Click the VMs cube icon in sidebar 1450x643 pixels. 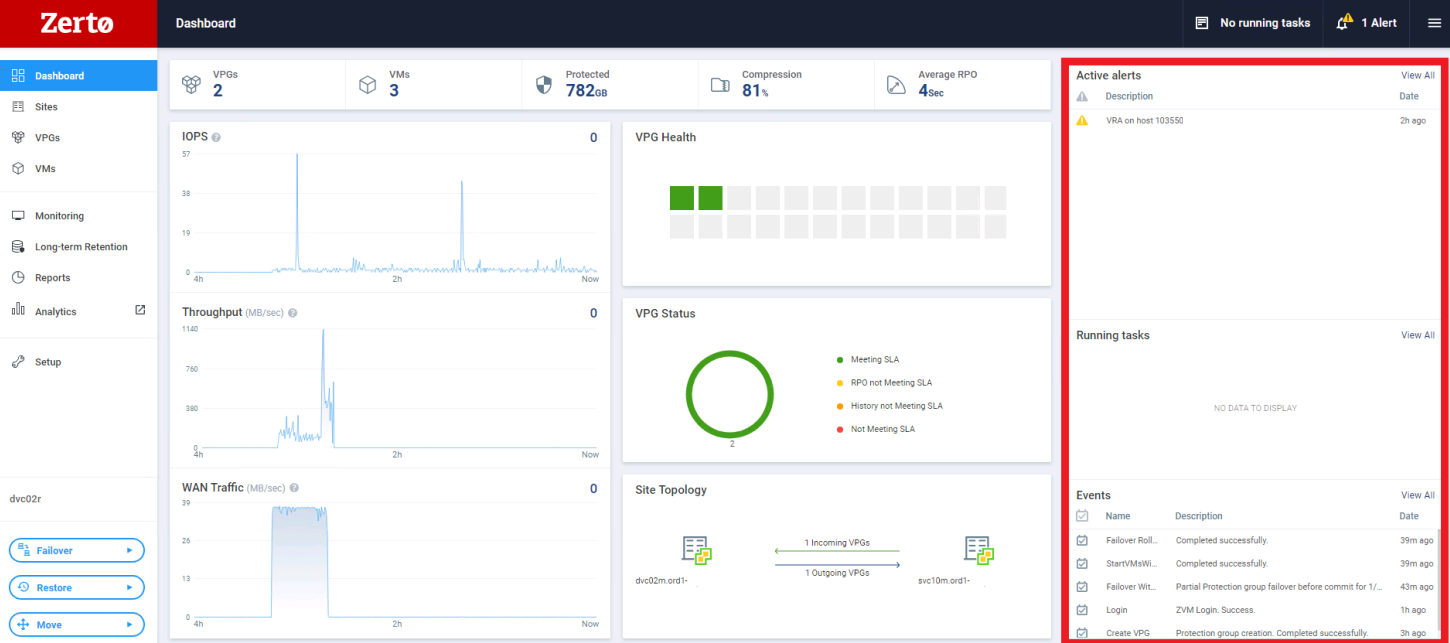[x=18, y=168]
